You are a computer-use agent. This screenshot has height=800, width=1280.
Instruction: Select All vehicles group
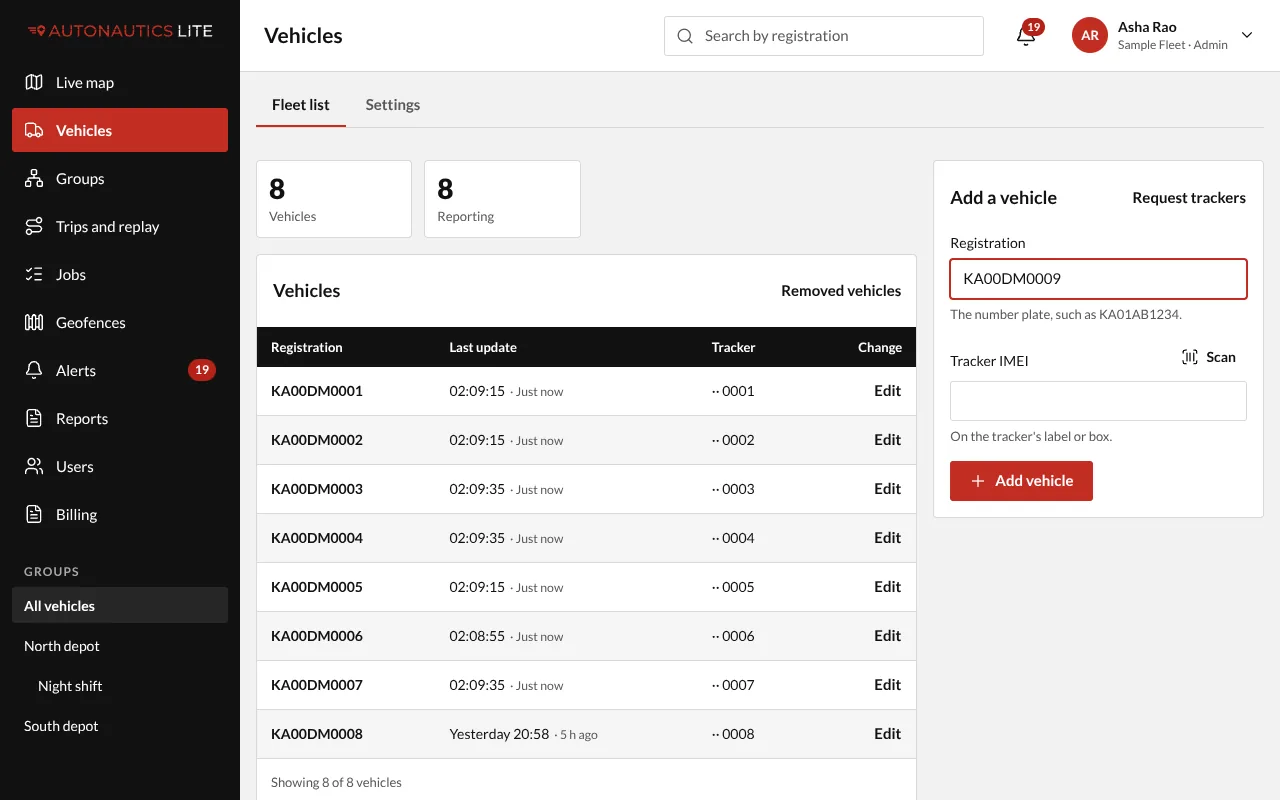(120, 606)
